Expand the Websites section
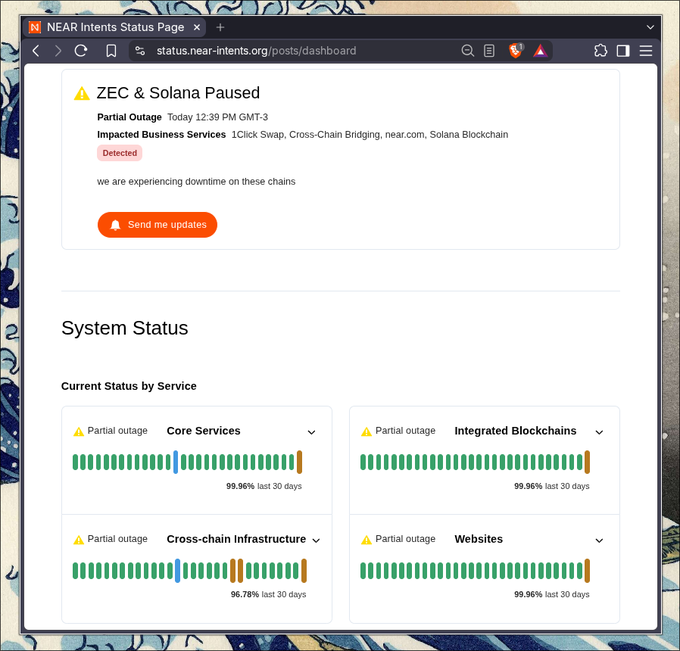The height and width of the screenshot is (651, 680). [599, 540]
